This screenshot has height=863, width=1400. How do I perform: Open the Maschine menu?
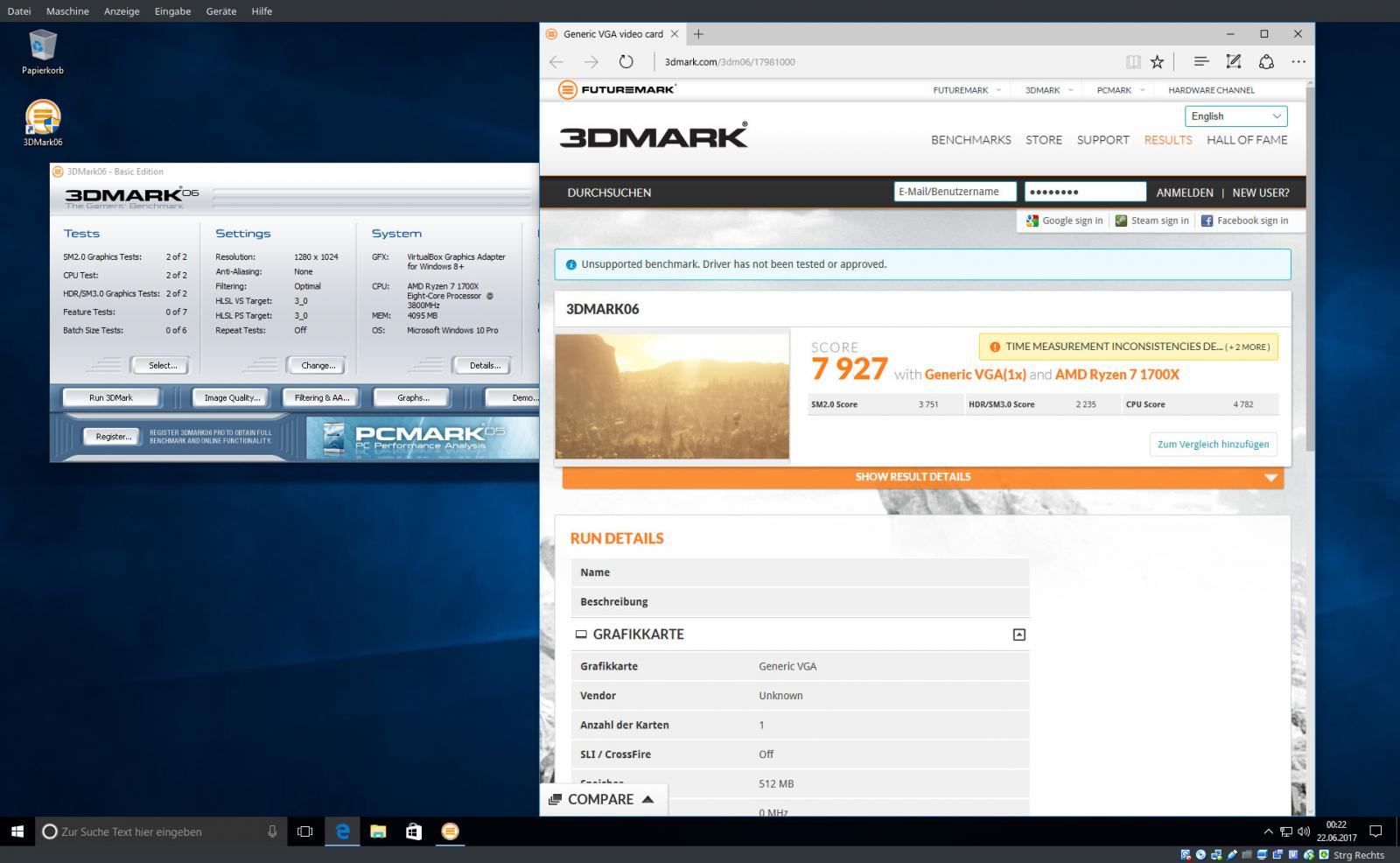click(67, 11)
